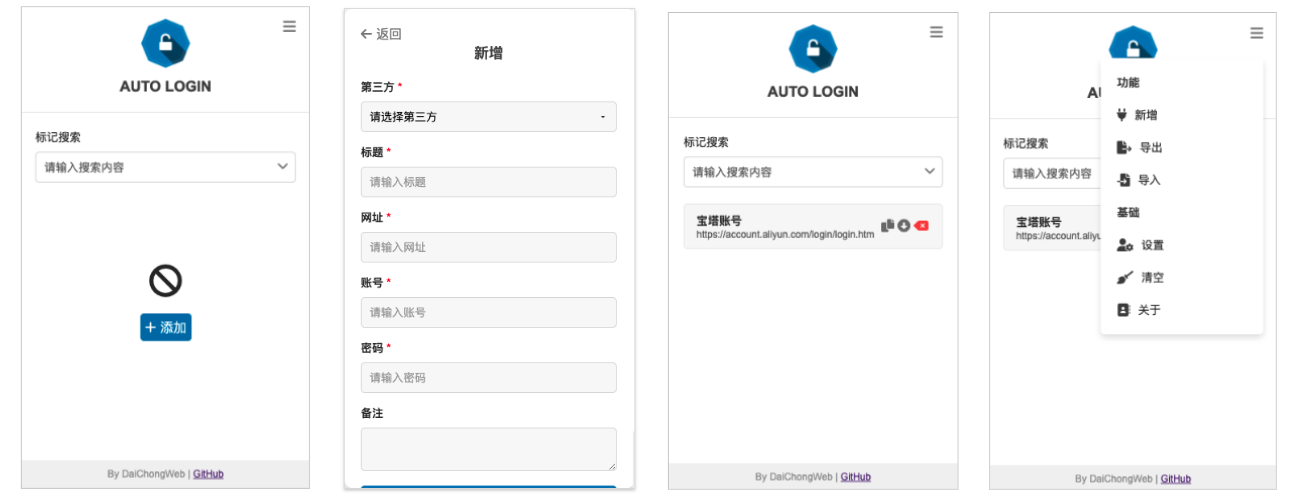Viewport: 1297px width, 503px height.
Task: Click the round download-arrow icon on 宝塔账号
Action: (904, 225)
